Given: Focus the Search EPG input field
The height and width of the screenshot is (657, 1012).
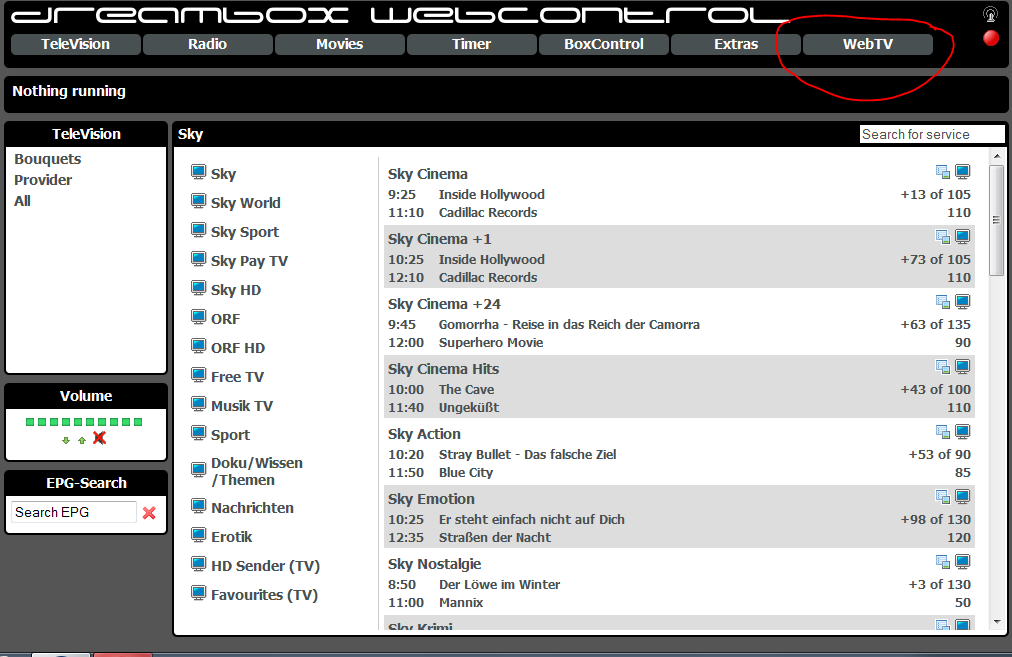Looking at the screenshot, I should 74,512.
